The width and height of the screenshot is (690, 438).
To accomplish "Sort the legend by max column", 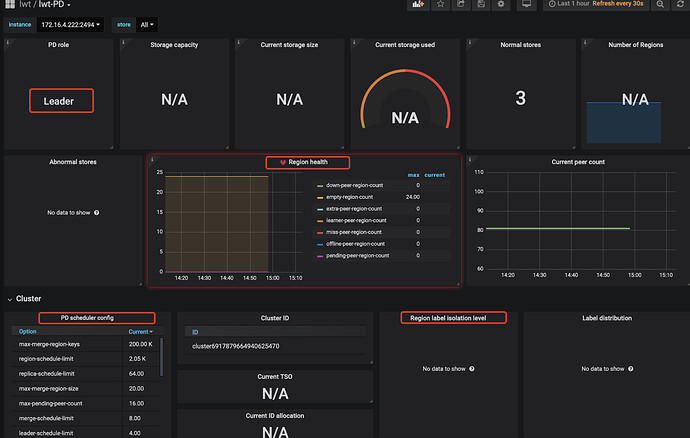I will point(413,175).
